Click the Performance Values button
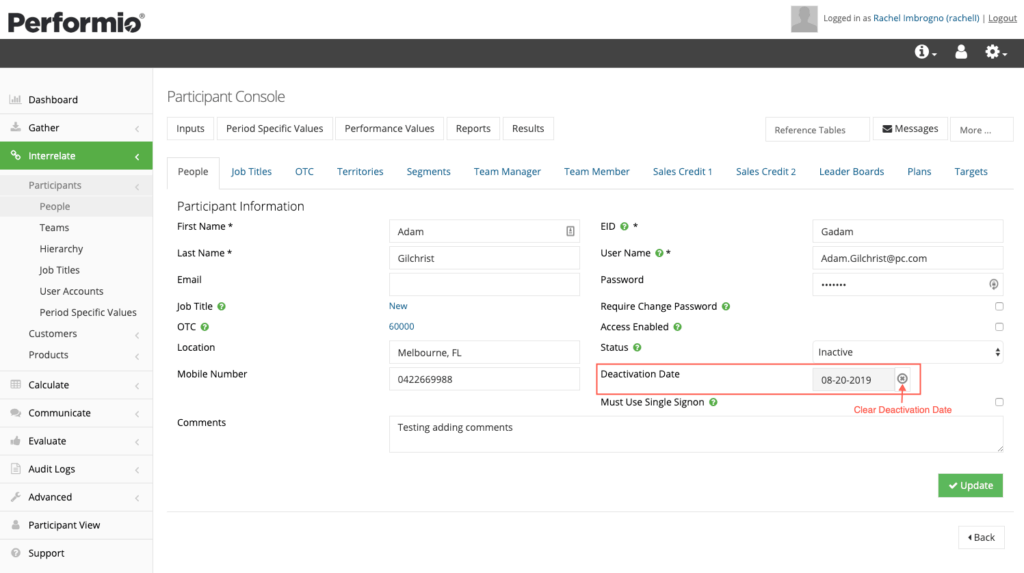 point(389,129)
